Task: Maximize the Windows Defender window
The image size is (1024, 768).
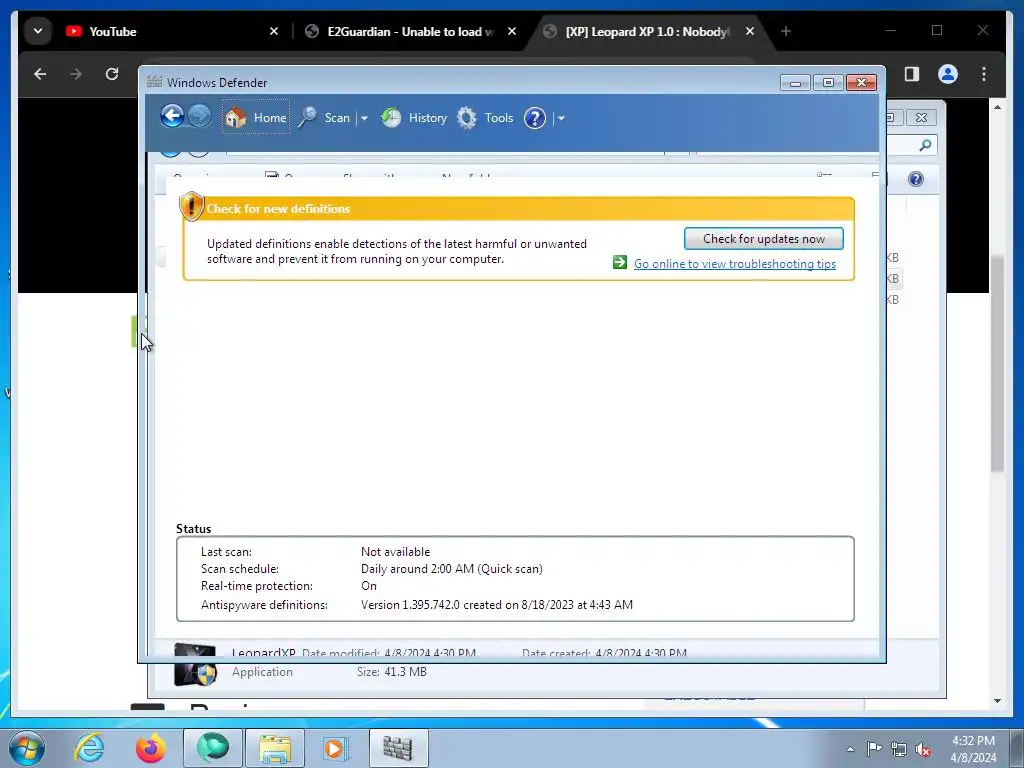Action: (828, 83)
